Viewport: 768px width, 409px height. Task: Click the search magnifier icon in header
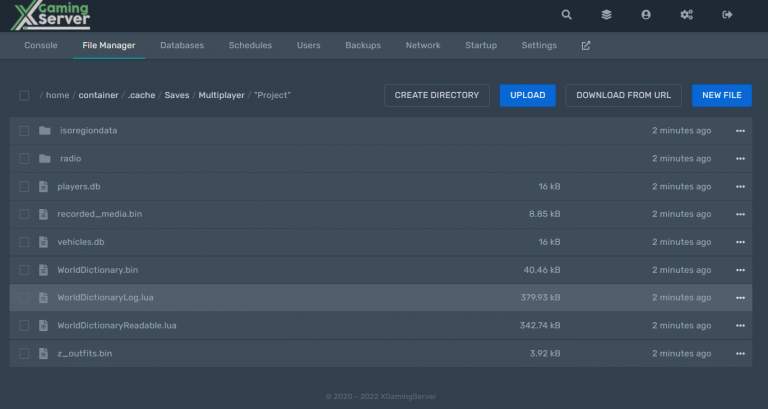(x=567, y=15)
